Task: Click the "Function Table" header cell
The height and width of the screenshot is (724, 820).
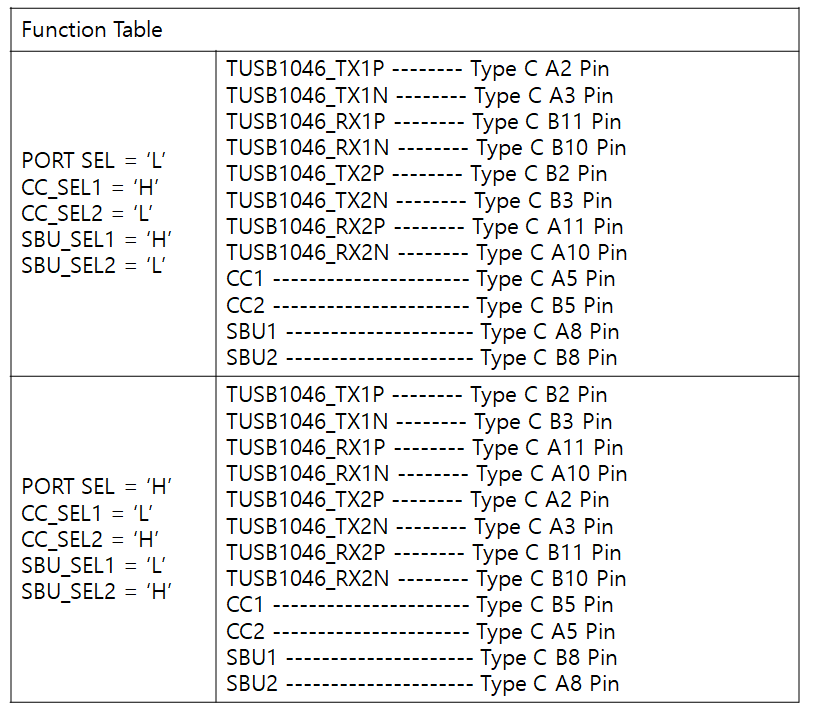Action: click(92, 30)
